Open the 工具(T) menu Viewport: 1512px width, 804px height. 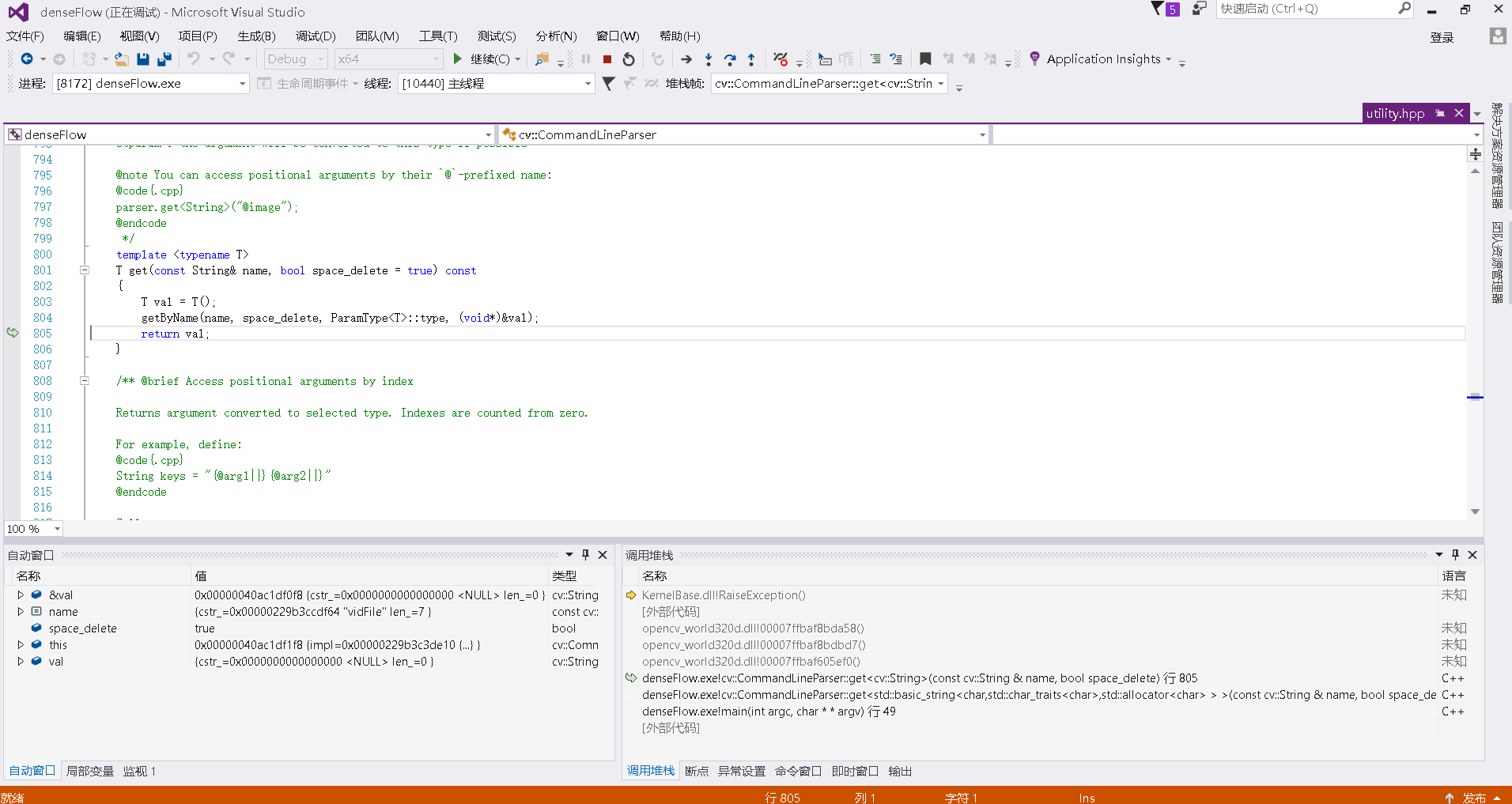438,36
